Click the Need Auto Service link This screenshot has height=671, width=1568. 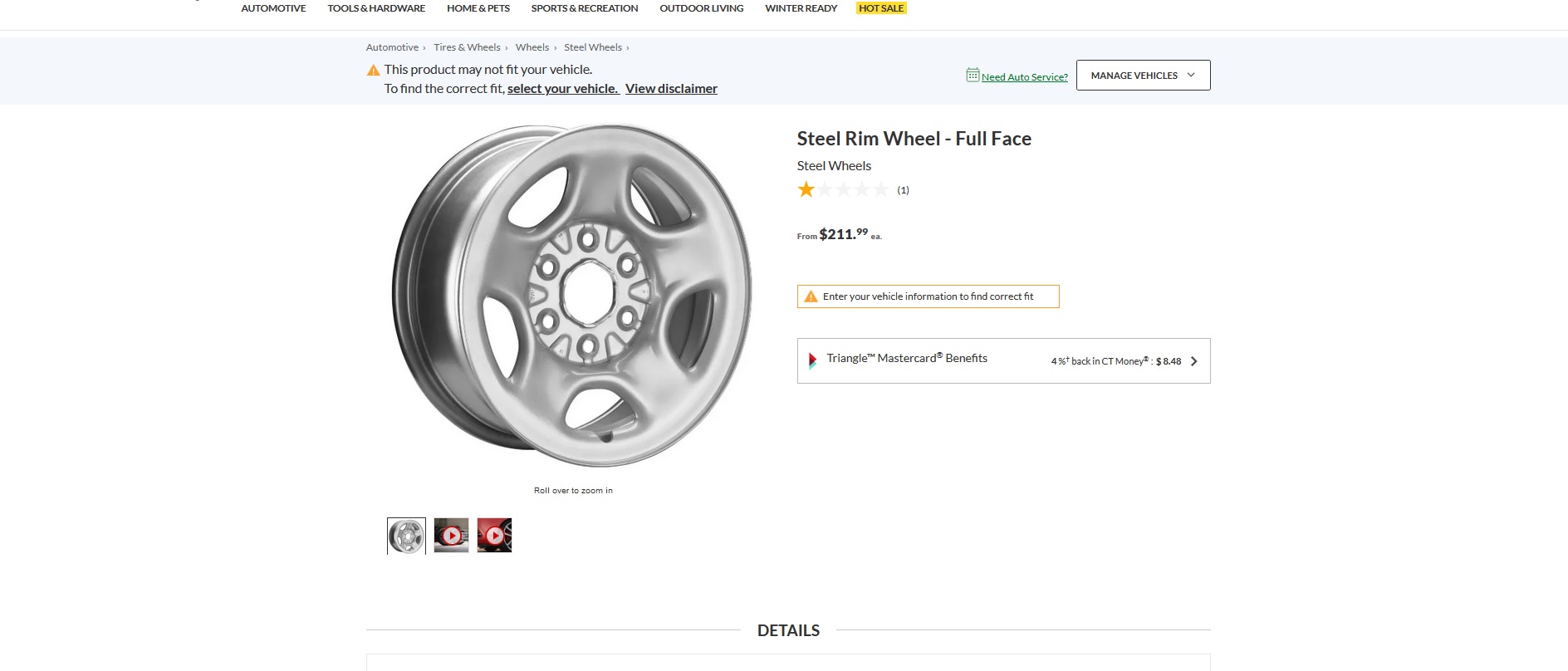tap(1024, 77)
